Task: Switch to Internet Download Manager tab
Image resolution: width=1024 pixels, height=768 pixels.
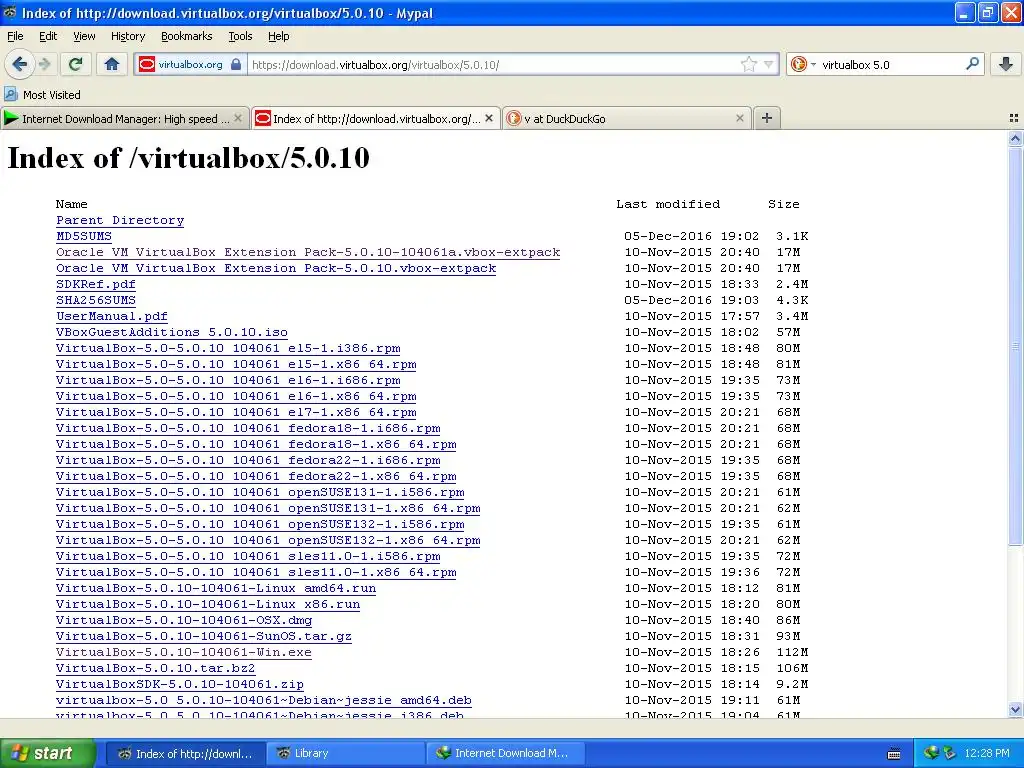Action: (125, 118)
